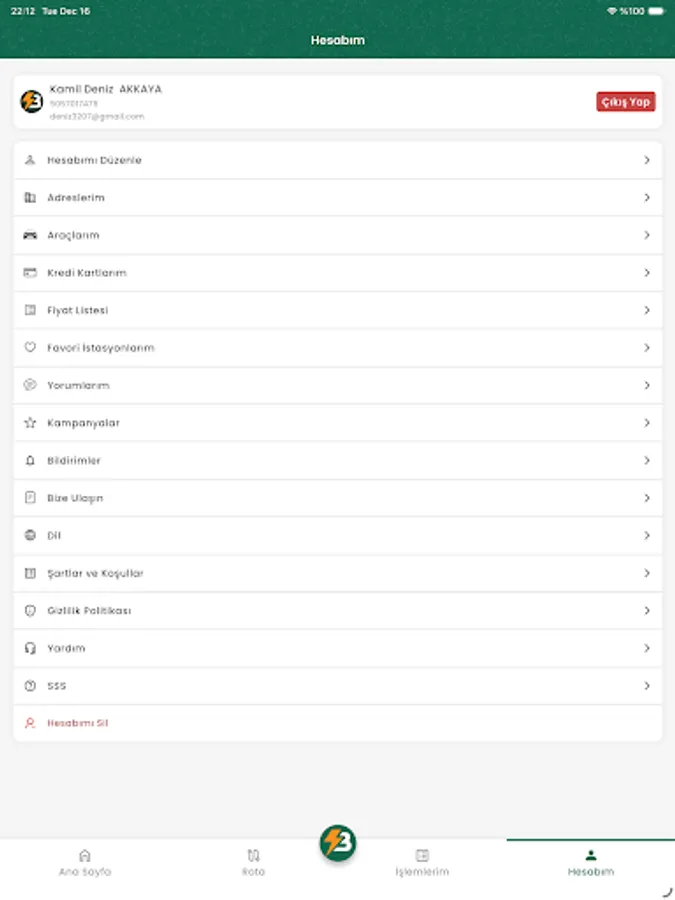The image size is (675, 900).
Task: Expand the Adreslerim row chevron
Action: (x=648, y=197)
